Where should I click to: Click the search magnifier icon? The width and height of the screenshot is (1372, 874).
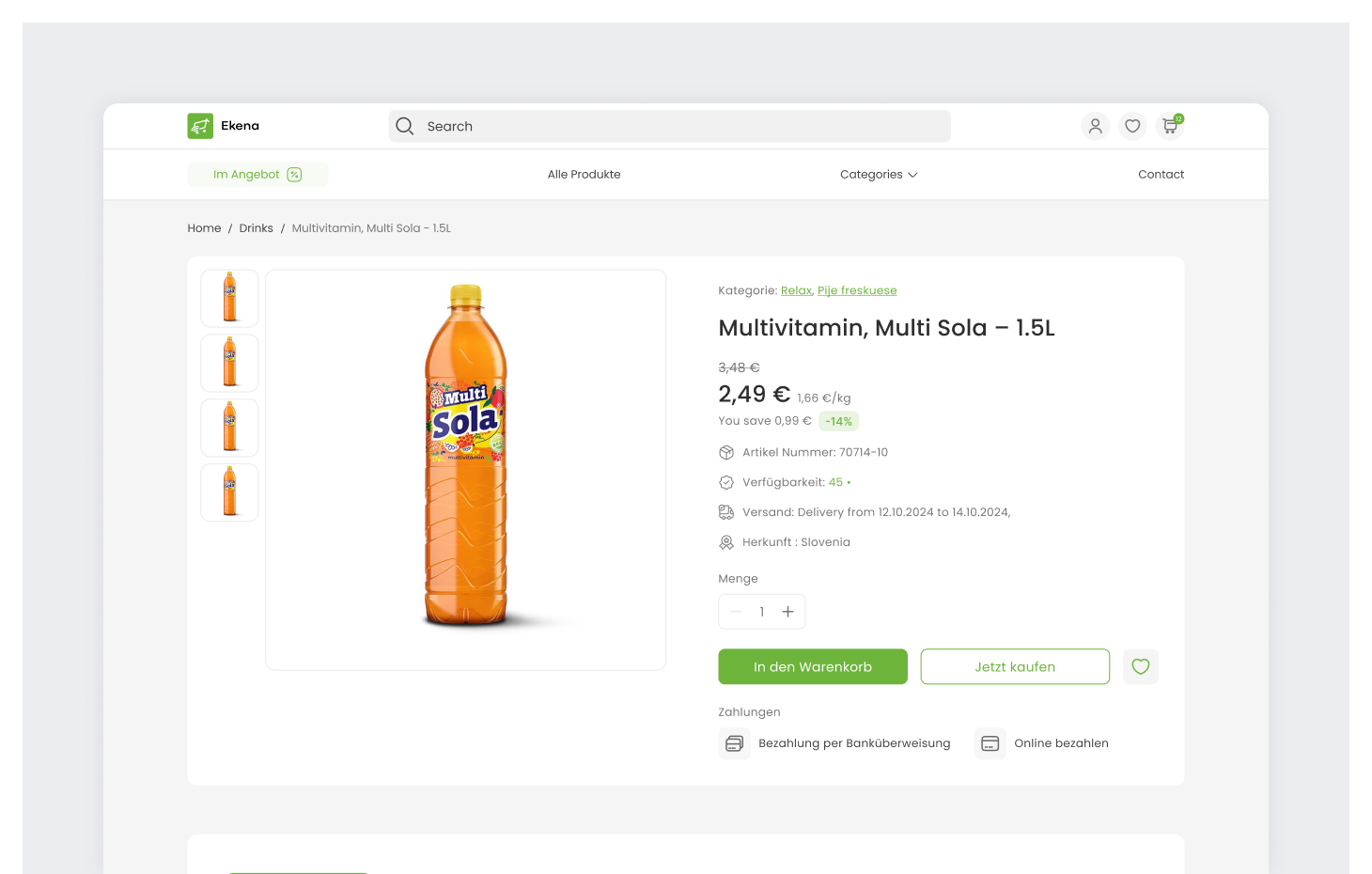[404, 125]
